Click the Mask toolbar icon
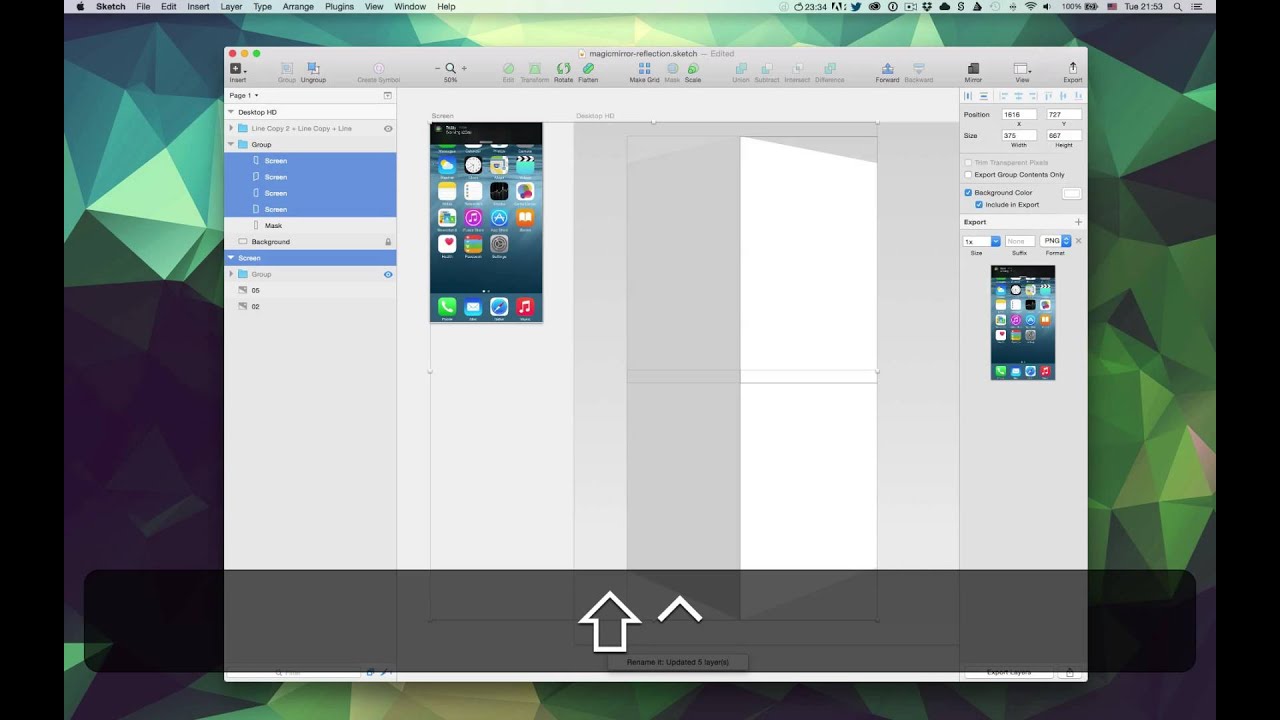The width and height of the screenshot is (1280, 720). 672,69
